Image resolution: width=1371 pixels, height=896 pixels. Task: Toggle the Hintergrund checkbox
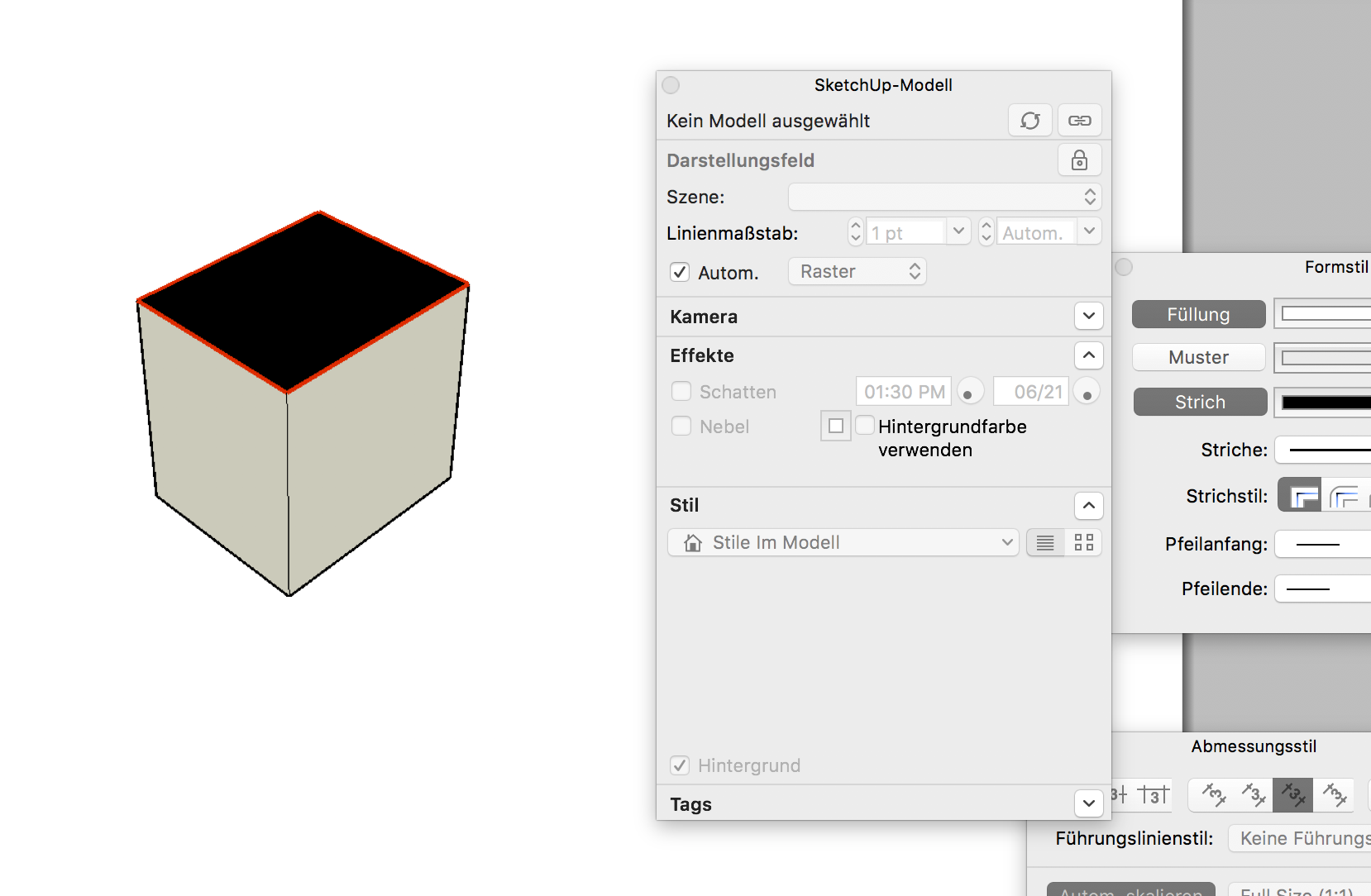tap(680, 765)
